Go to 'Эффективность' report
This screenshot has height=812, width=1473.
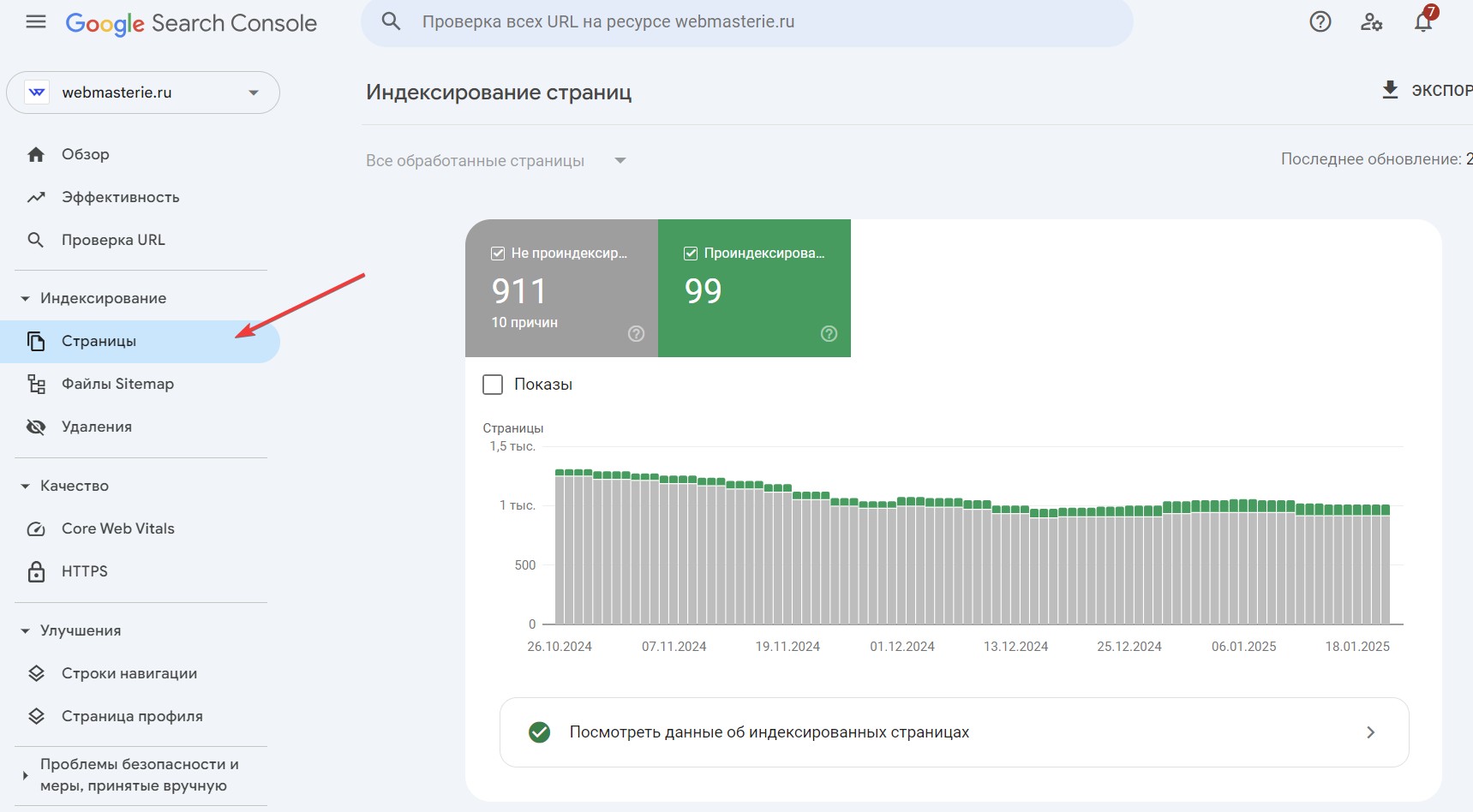(120, 197)
